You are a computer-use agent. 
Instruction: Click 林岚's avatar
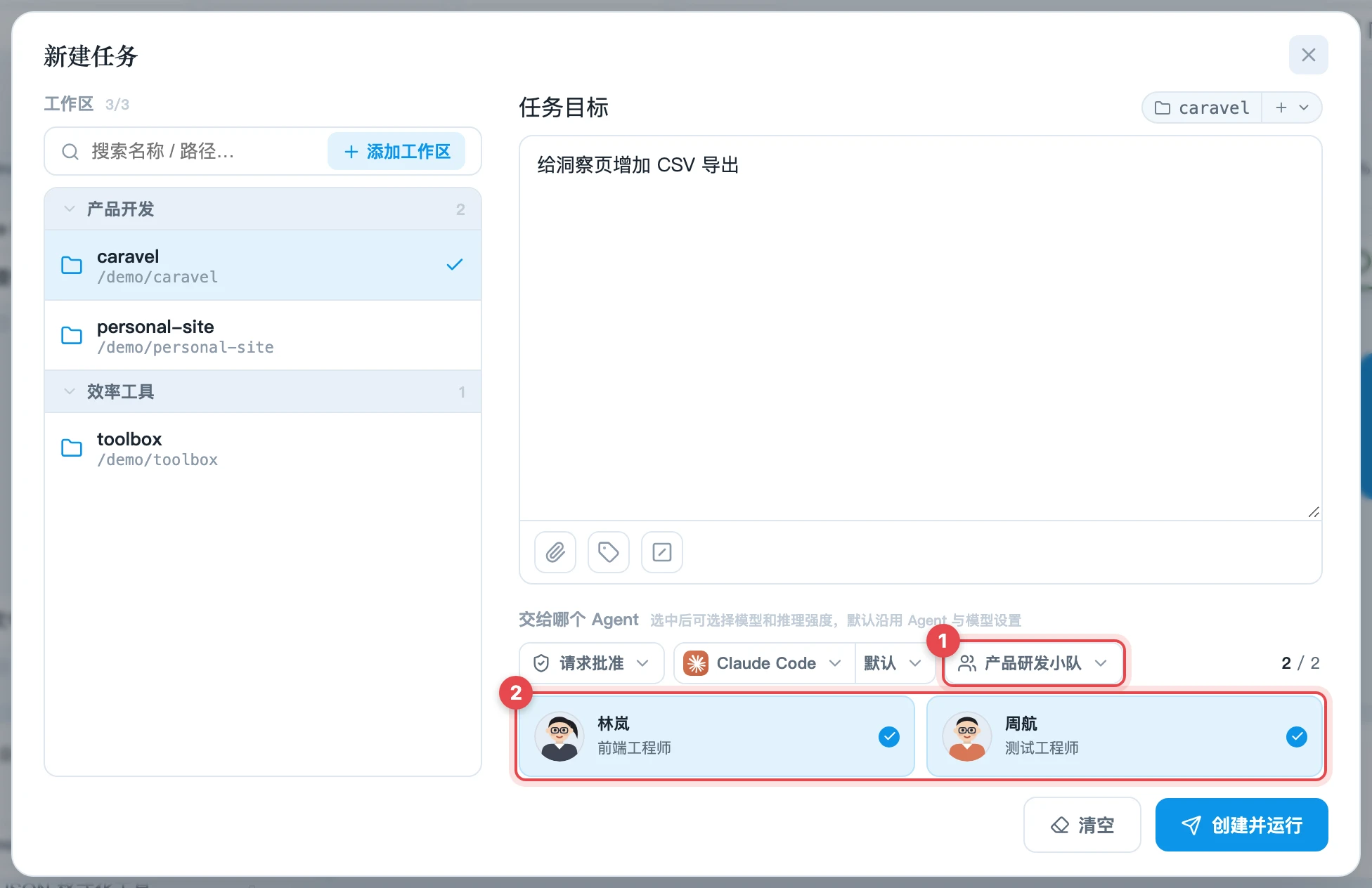pyautogui.click(x=559, y=736)
